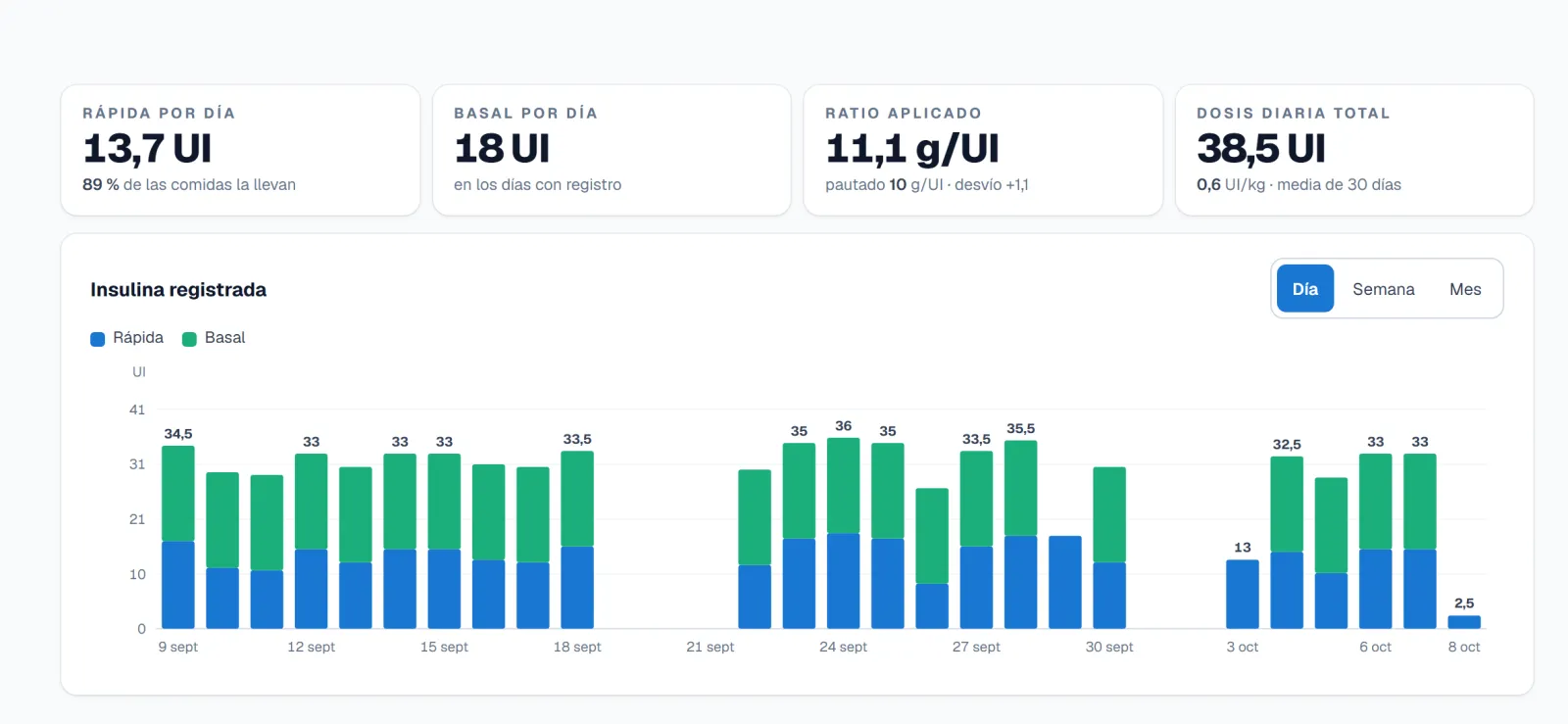Image resolution: width=1568 pixels, height=724 pixels.
Task: Click the "8 oct" date label
Action: (x=1464, y=647)
